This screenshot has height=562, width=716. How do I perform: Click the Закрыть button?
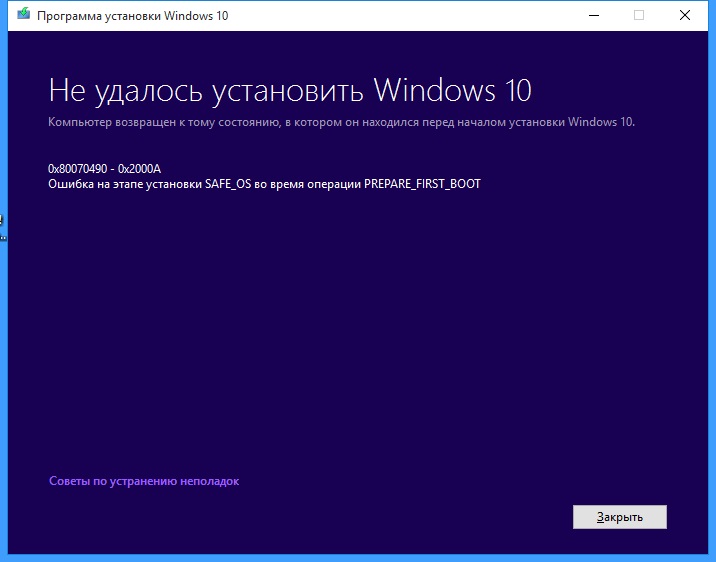coord(620,517)
